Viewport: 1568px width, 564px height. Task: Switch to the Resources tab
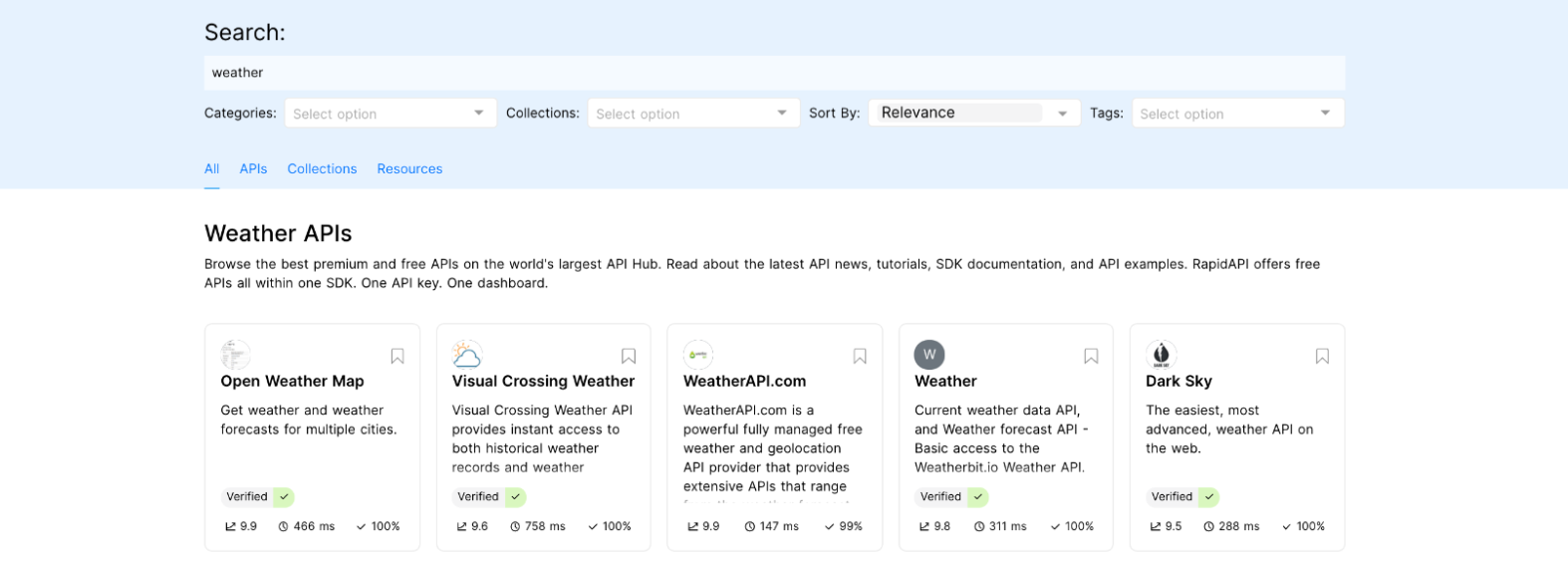tap(409, 169)
